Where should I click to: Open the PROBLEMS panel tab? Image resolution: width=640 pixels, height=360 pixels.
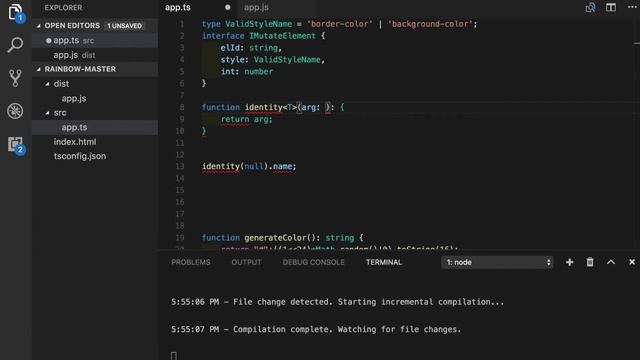pyautogui.click(x=191, y=262)
